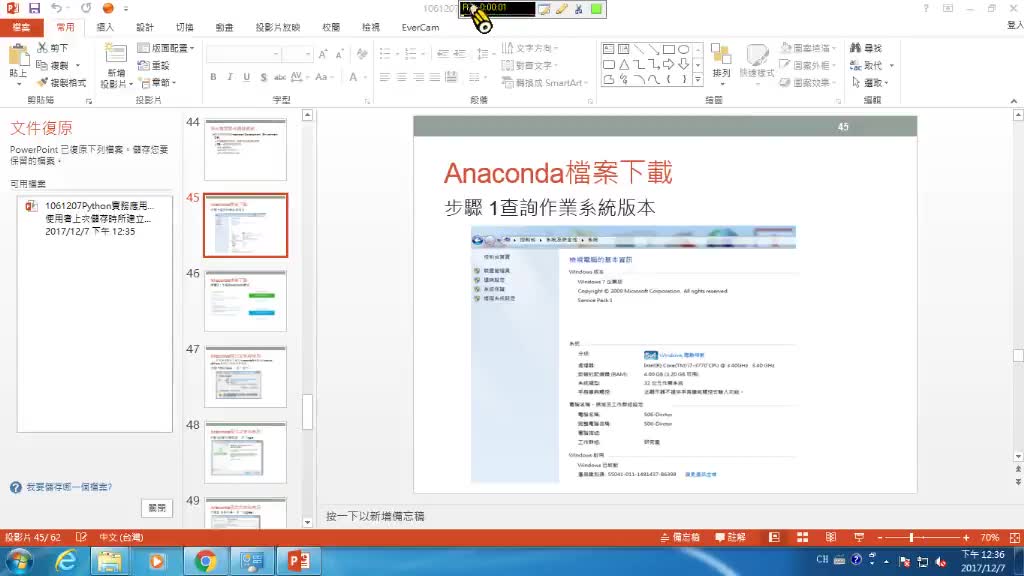The height and width of the screenshot is (576, 1024).
Task: Toggle numbered list button
Action: 412,54
